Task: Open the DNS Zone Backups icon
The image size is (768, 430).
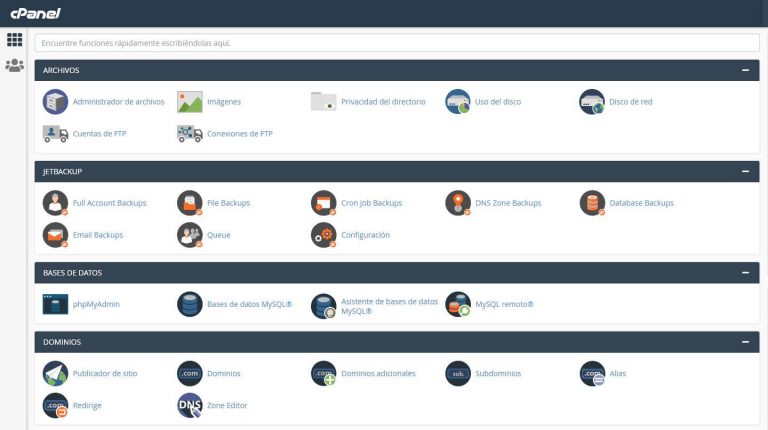Action: (x=457, y=203)
